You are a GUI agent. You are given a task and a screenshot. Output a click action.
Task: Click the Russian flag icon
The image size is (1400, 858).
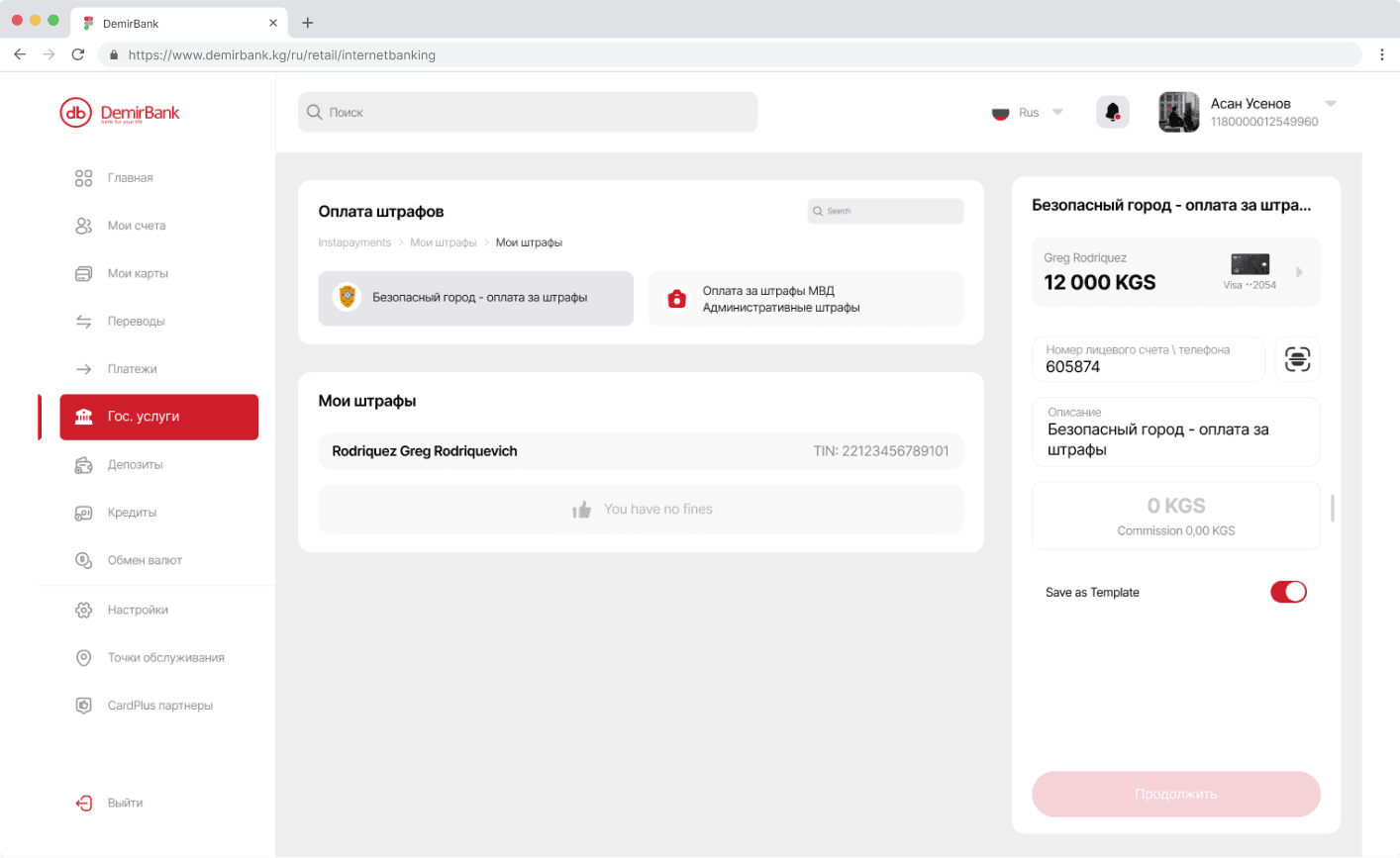pyautogui.click(x=1000, y=113)
